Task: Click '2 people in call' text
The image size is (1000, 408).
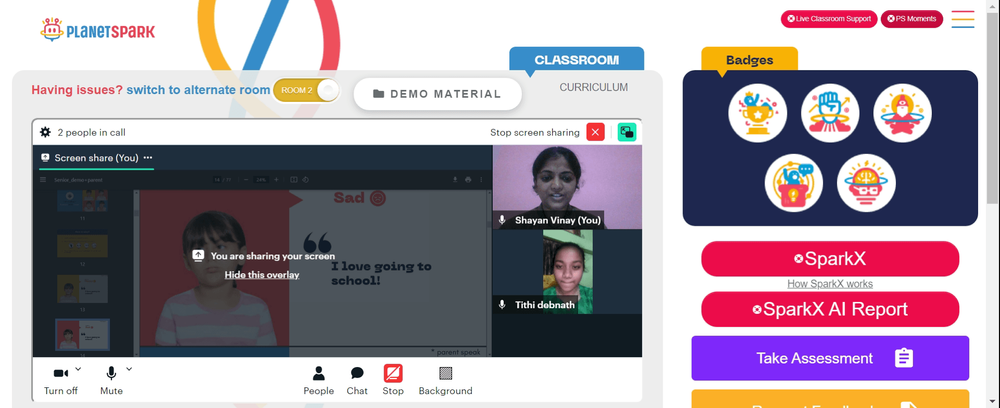Action: (91, 133)
